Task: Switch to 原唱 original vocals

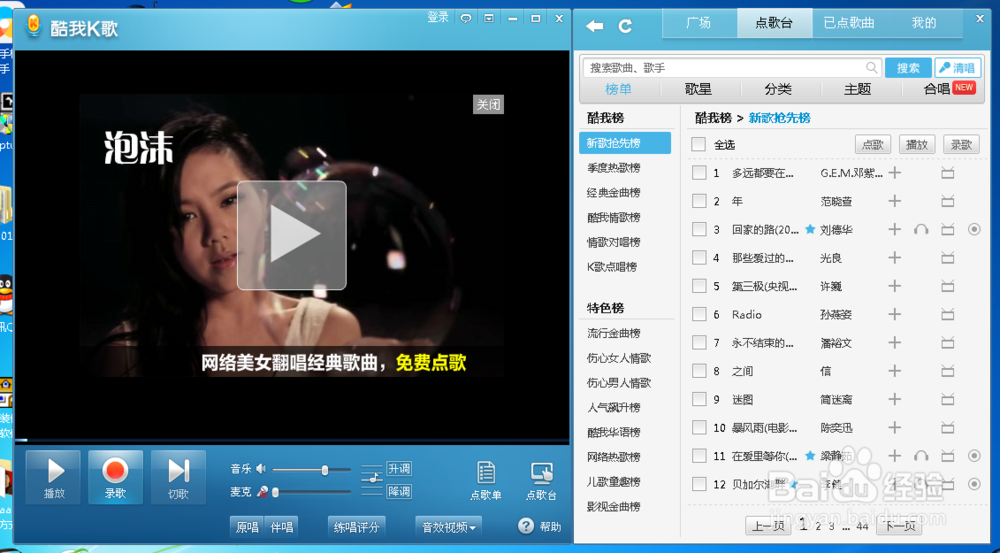Action: click(x=247, y=527)
